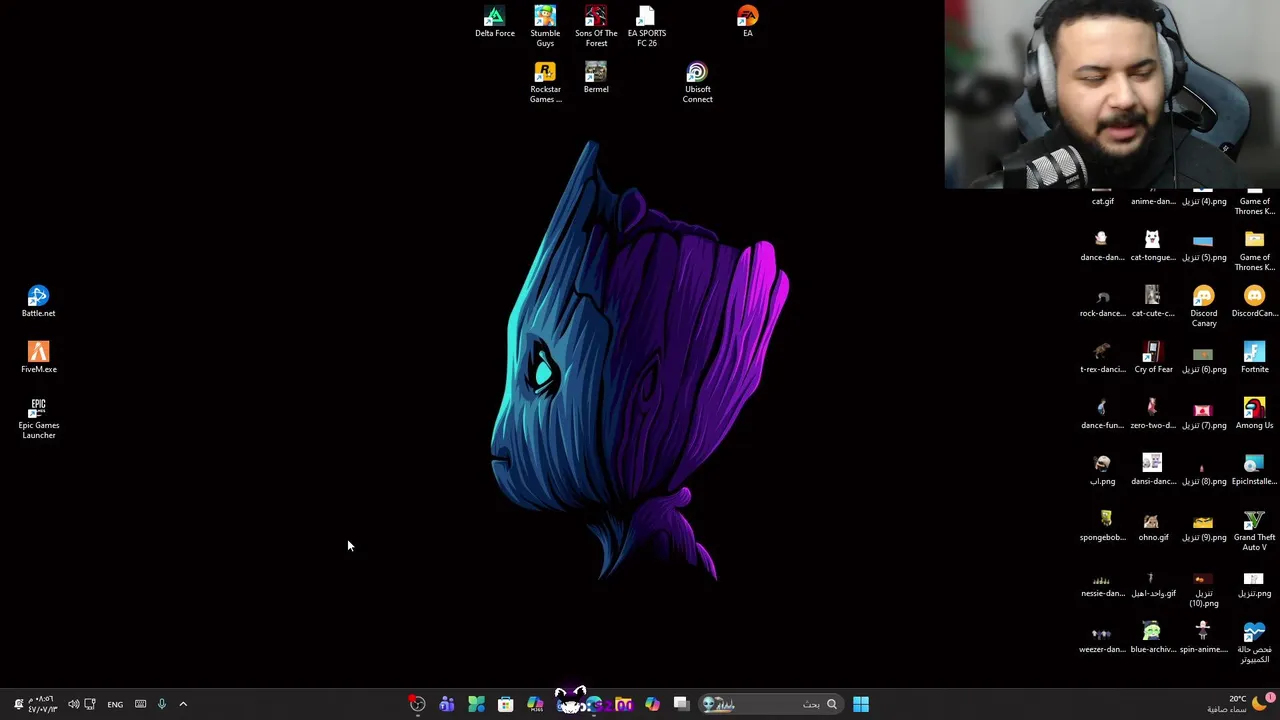Select the spongebob gif desktop file
Viewport: 1280px width, 720px height.
pos(1102,526)
